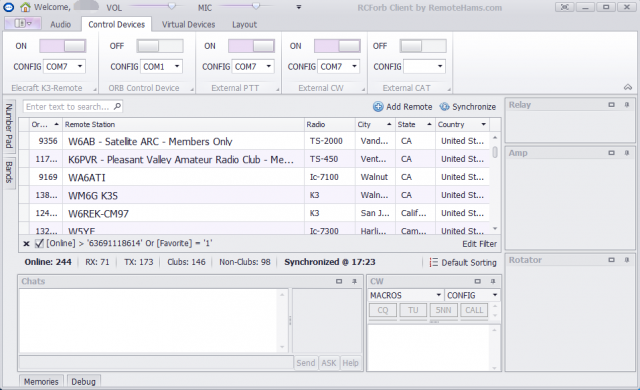Open External CAT group launcher icon
Viewport: 640px width, 390px height.
[449, 89]
